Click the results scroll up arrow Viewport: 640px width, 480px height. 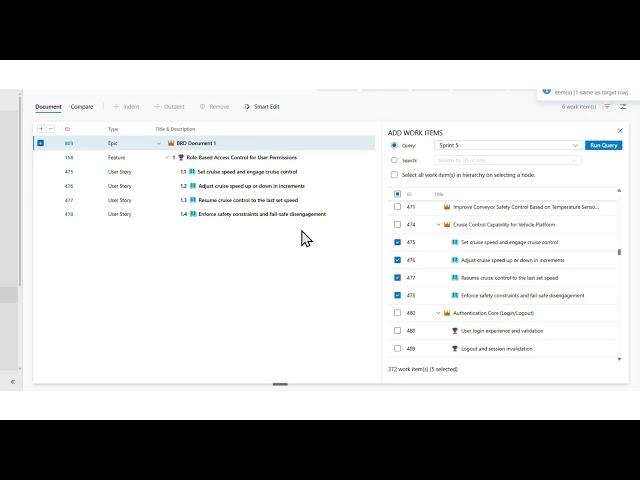[x=619, y=191]
